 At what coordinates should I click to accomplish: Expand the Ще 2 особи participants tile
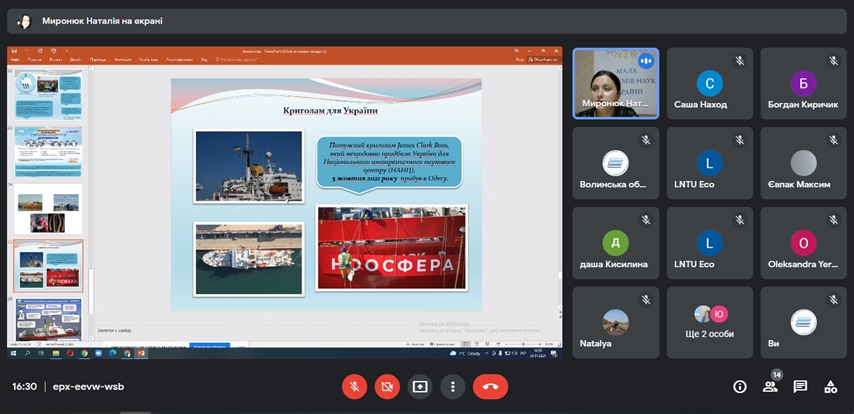point(710,322)
